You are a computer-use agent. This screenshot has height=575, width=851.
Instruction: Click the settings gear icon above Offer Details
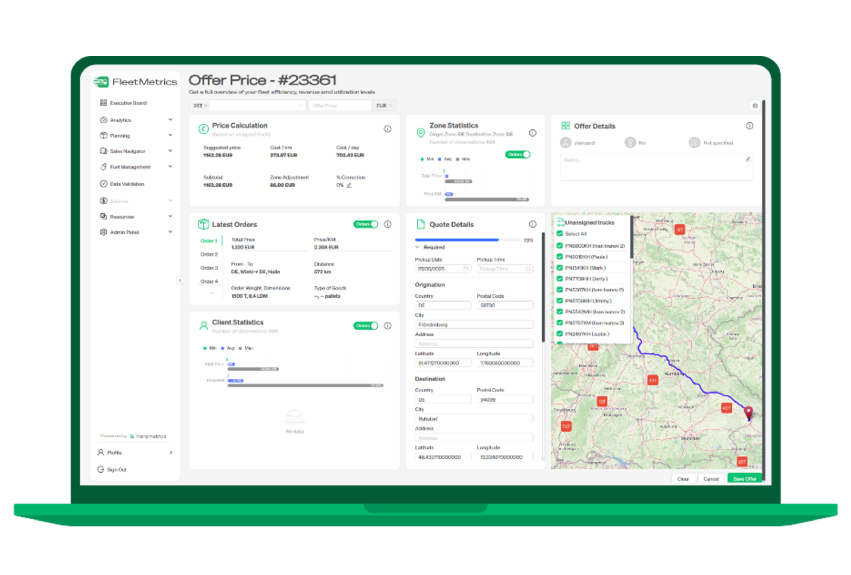(754, 105)
